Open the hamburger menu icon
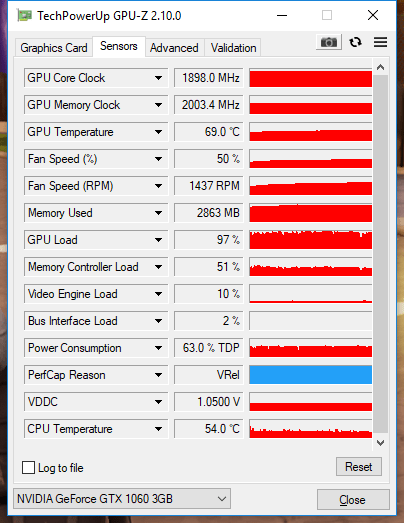Viewport: 404px width, 523px height. click(380, 42)
